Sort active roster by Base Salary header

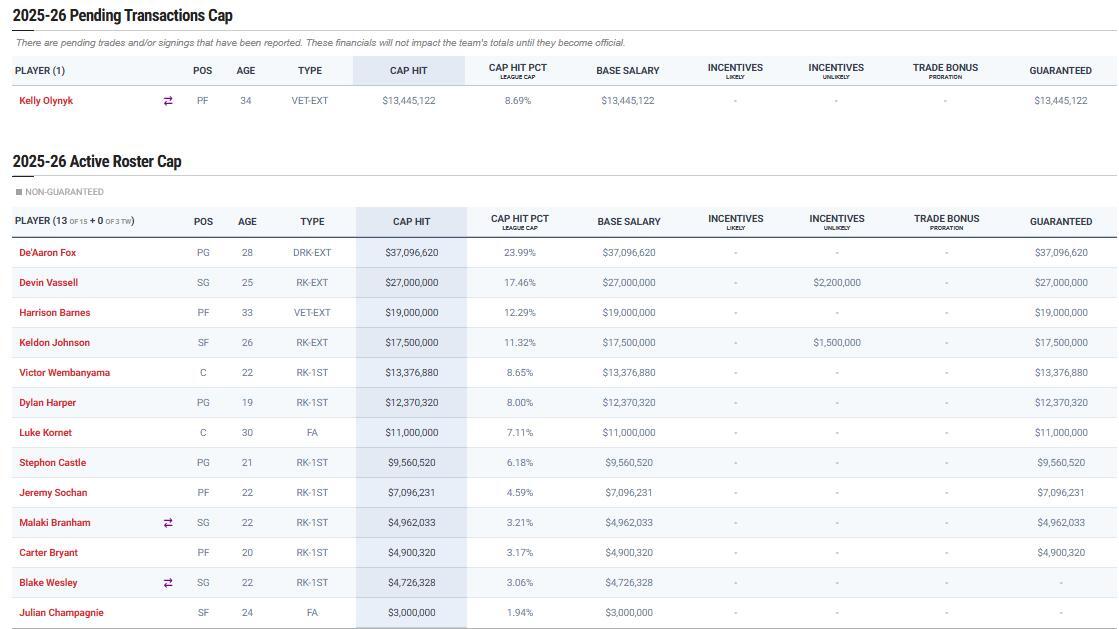tap(629, 222)
